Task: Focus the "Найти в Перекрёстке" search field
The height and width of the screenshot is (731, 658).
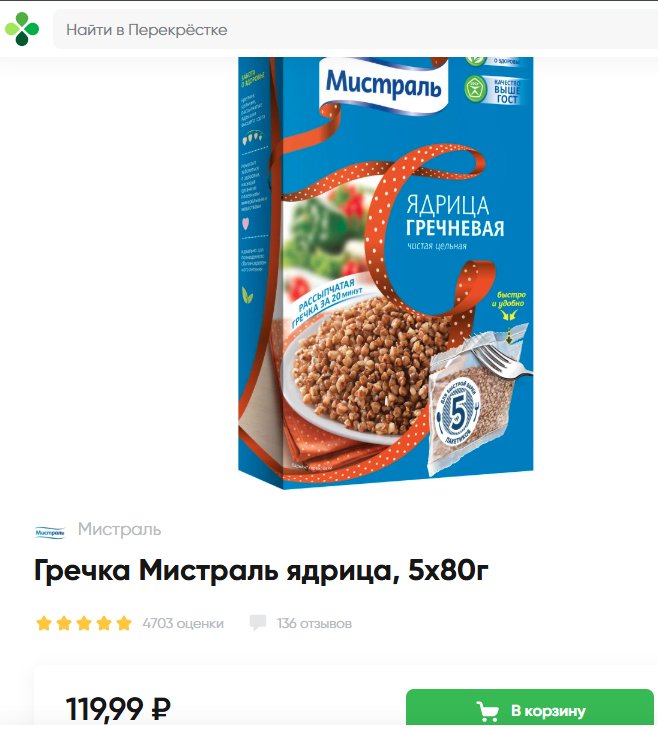Action: click(355, 29)
